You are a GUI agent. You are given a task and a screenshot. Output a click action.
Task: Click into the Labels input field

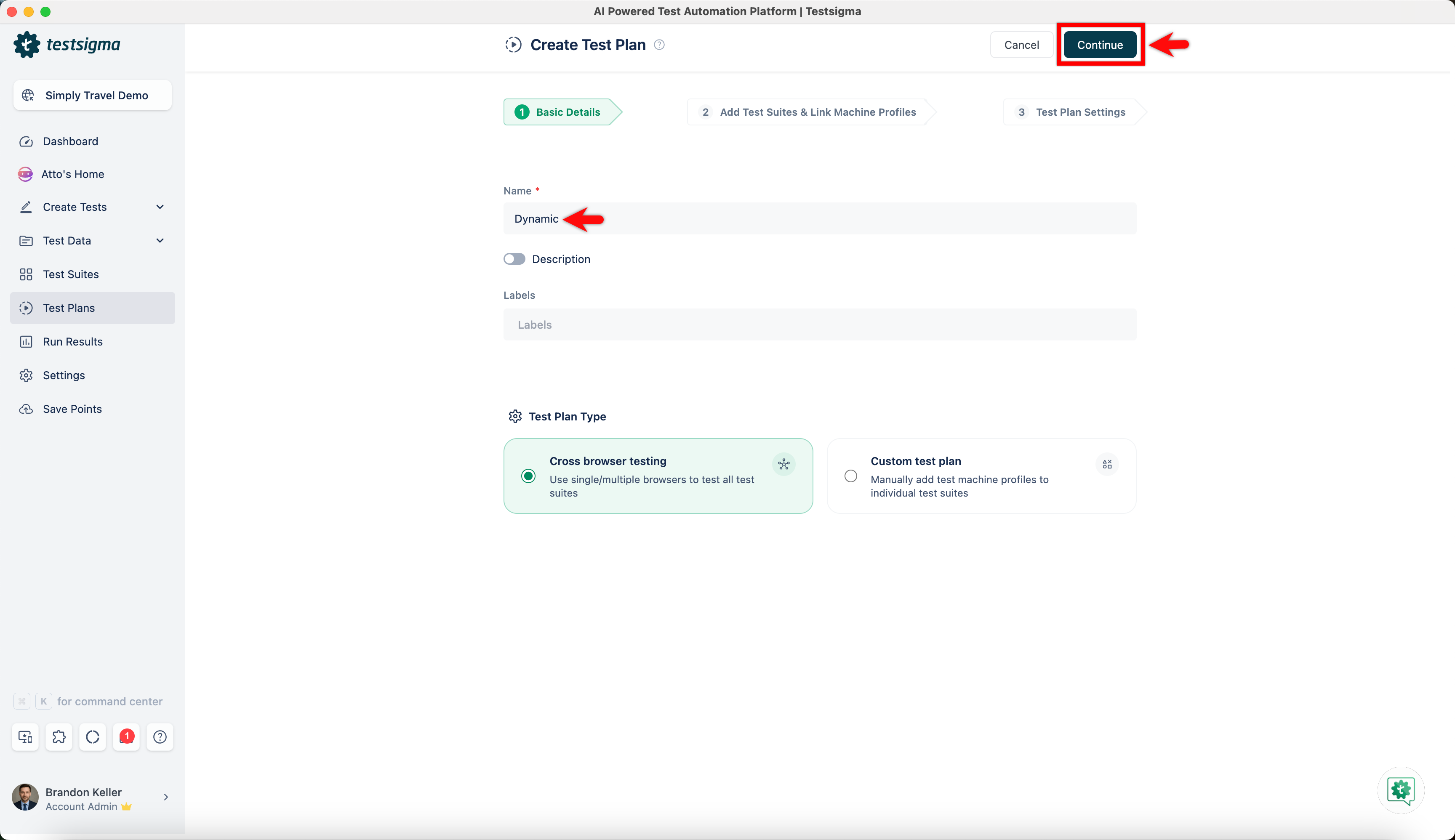[x=820, y=325]
